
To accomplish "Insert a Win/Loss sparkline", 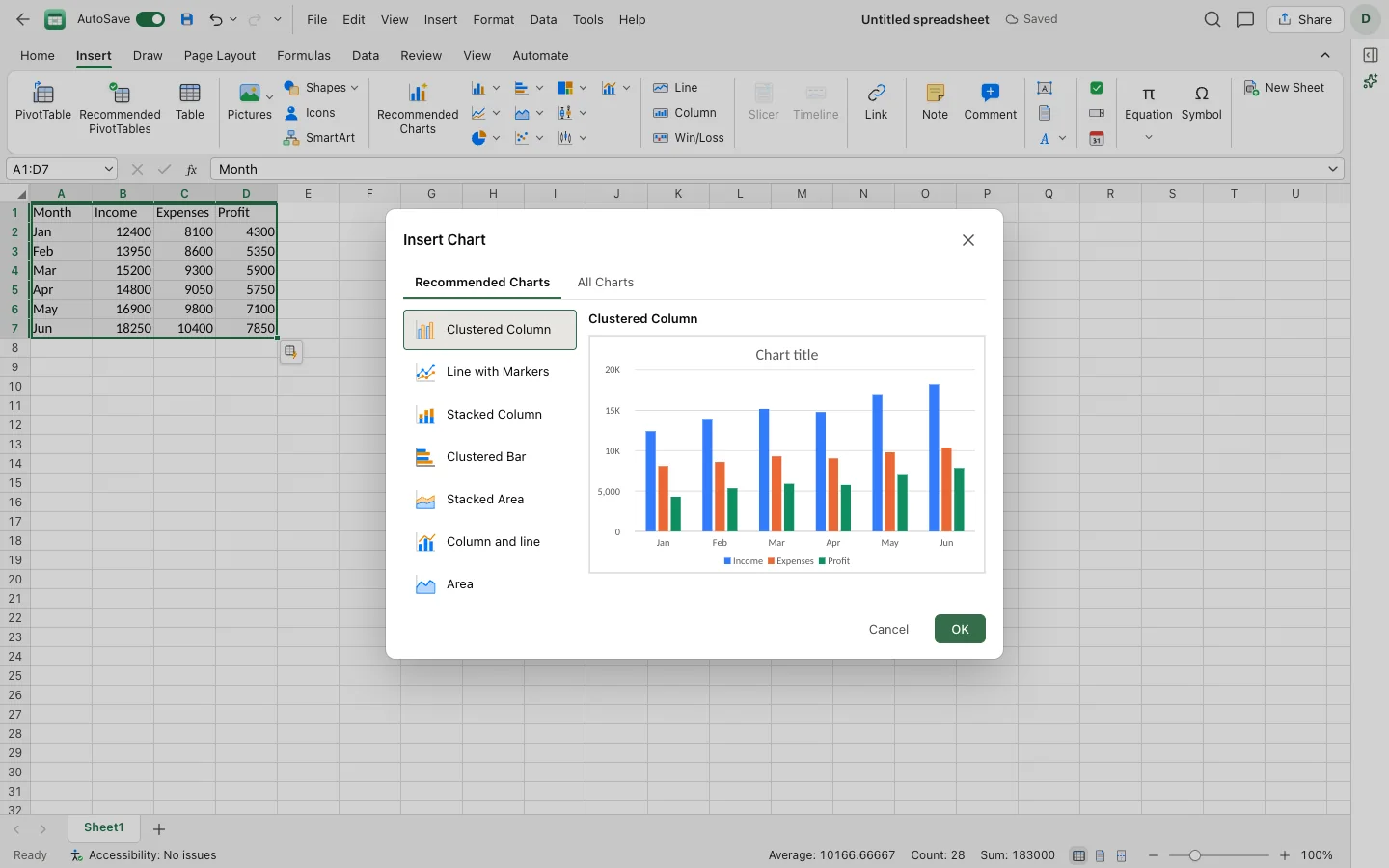I will pos(688,138).
